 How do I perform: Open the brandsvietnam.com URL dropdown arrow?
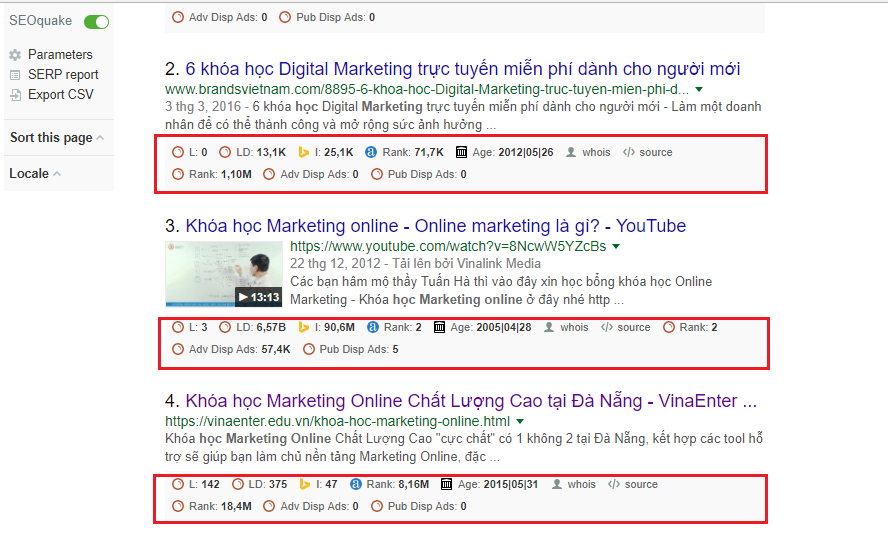coord(699,89)
